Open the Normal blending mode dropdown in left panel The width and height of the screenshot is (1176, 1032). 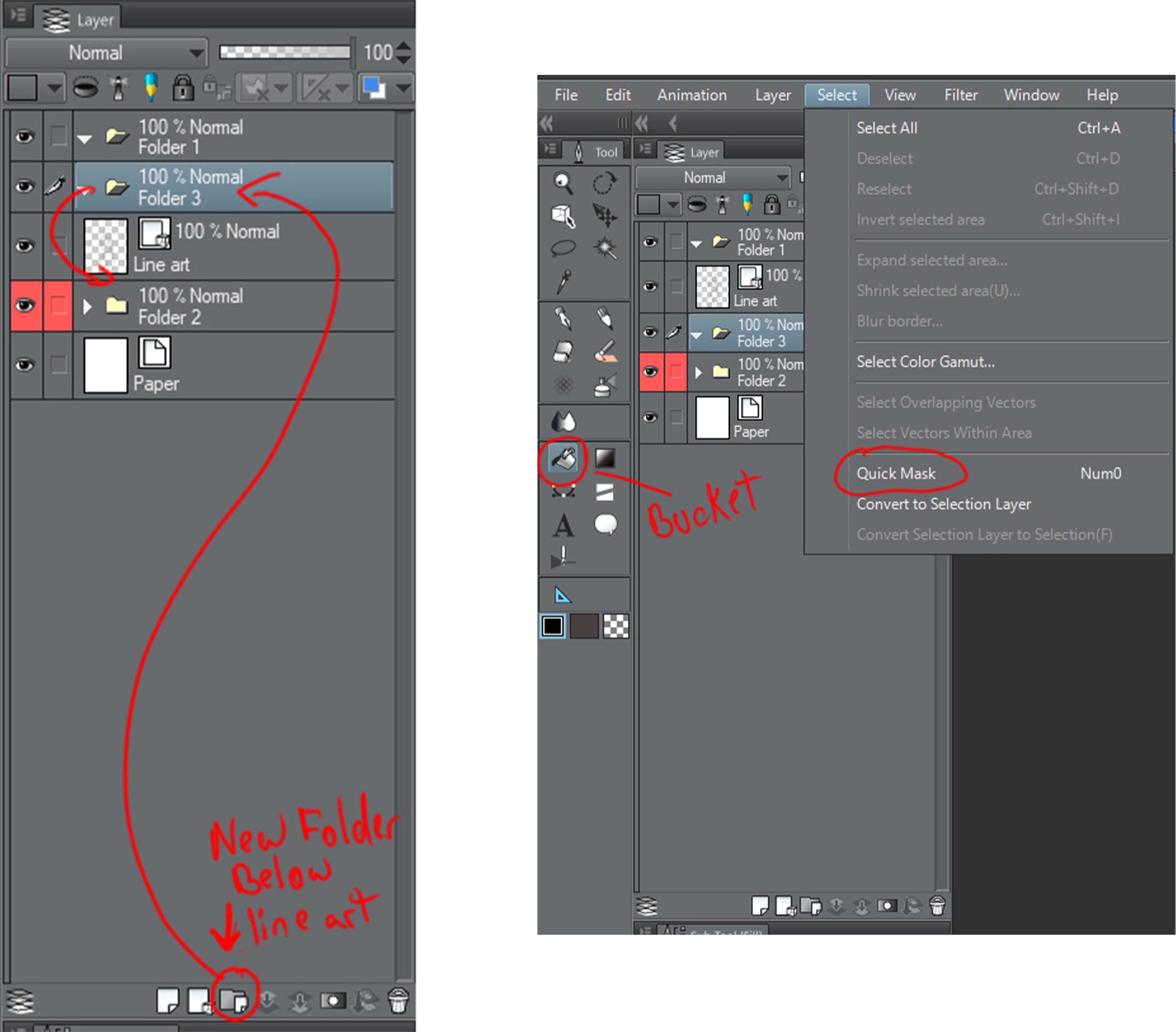point(107,53)
